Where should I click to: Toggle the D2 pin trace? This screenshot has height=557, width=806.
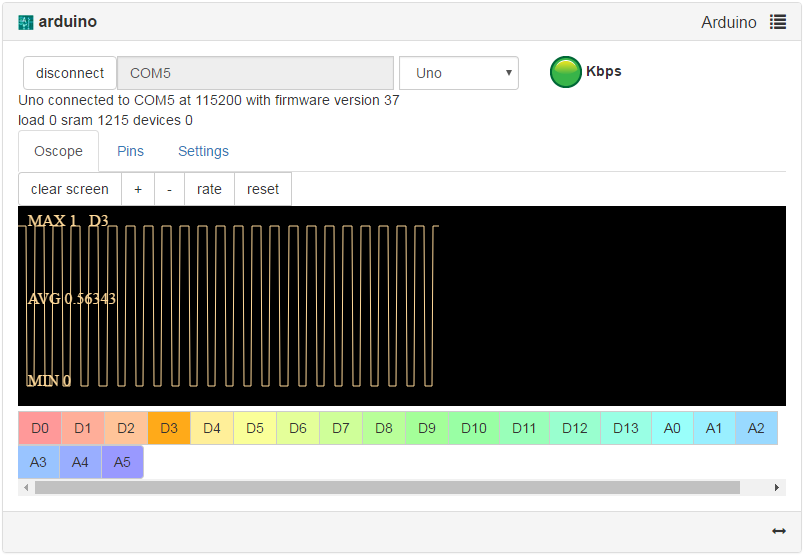pyautogui.click(x=126, y=428)
